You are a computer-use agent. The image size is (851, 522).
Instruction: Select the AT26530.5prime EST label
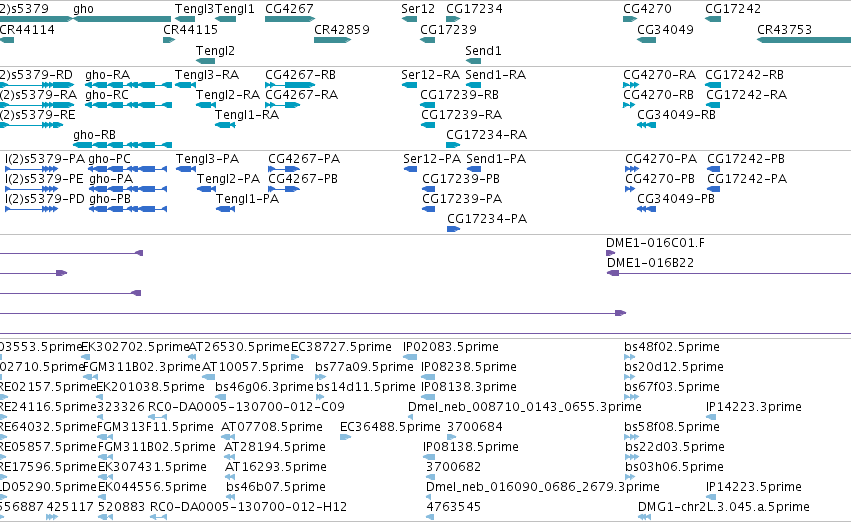point(239,346)
